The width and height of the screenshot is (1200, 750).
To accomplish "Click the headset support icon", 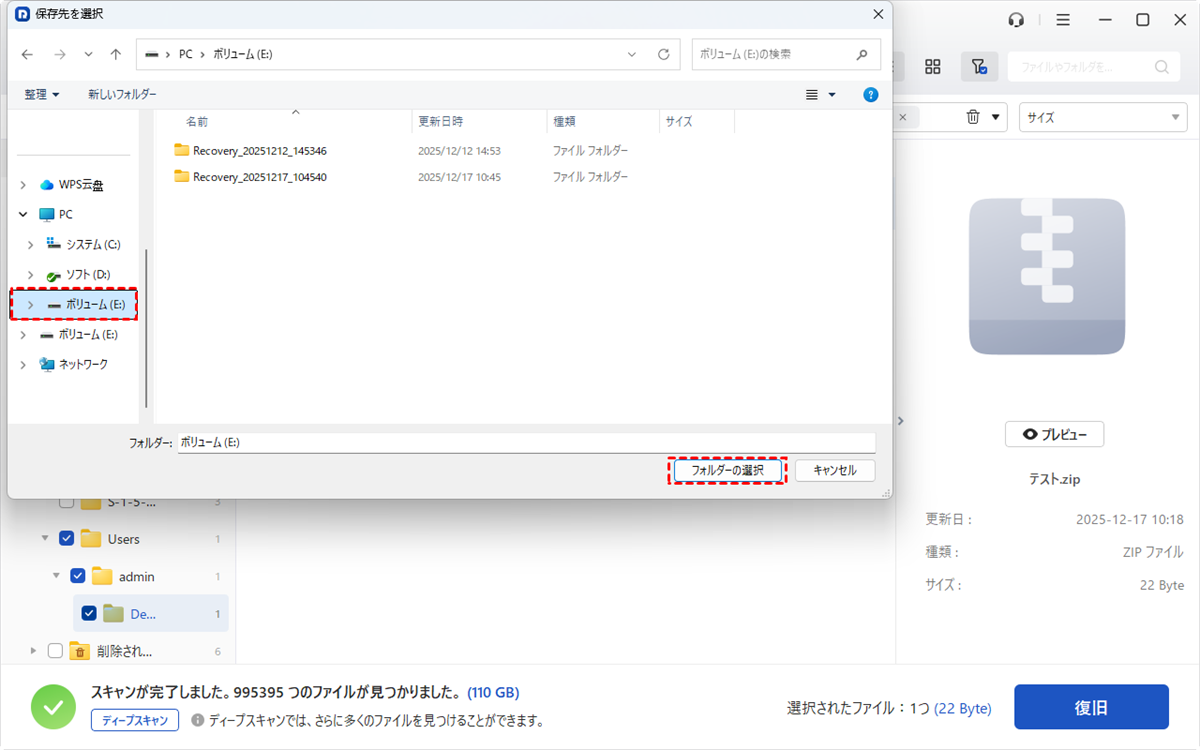I will pos(1017,20).
